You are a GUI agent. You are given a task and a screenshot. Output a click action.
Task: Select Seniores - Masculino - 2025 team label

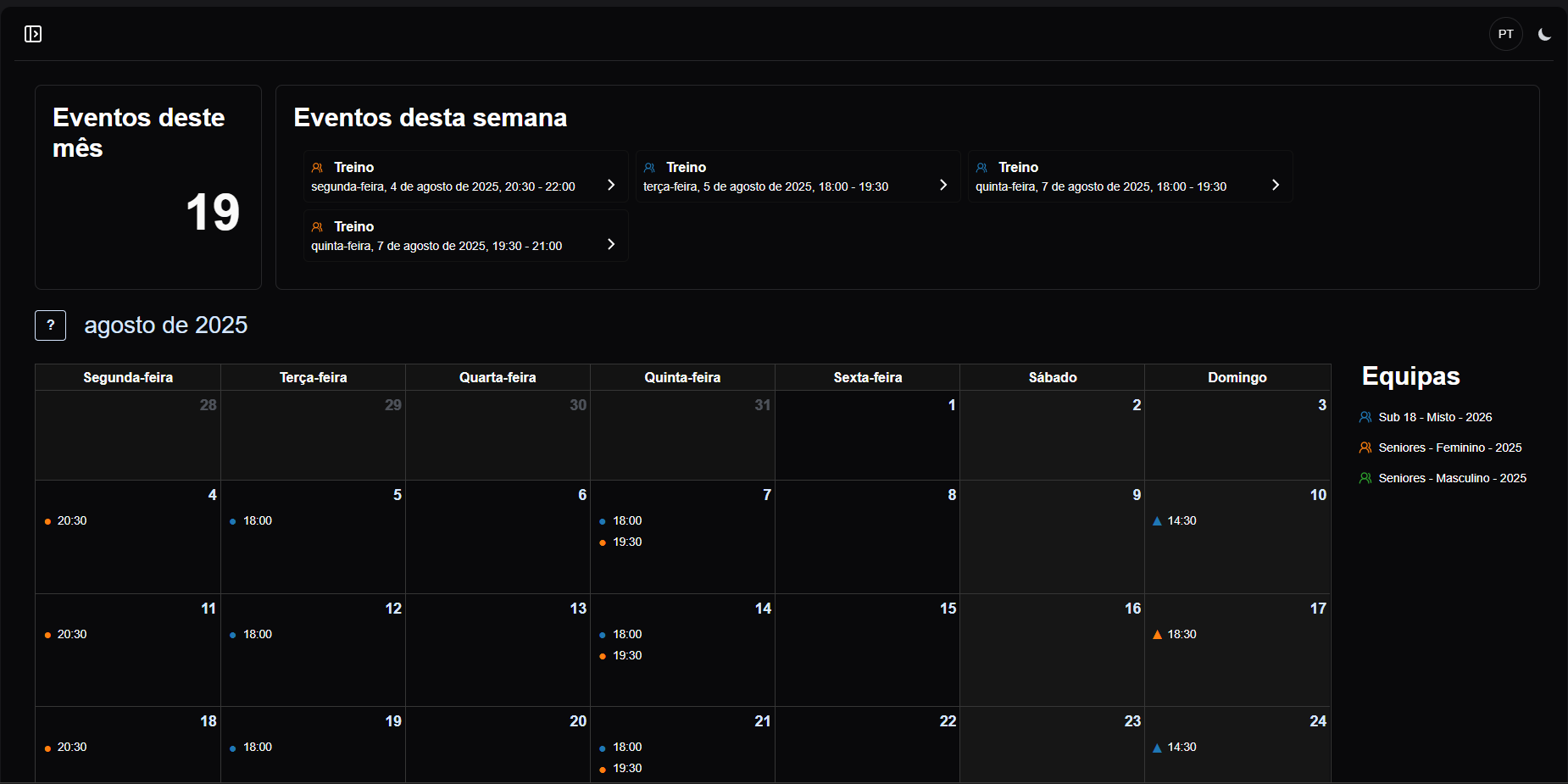click(x=1452, y=478)
